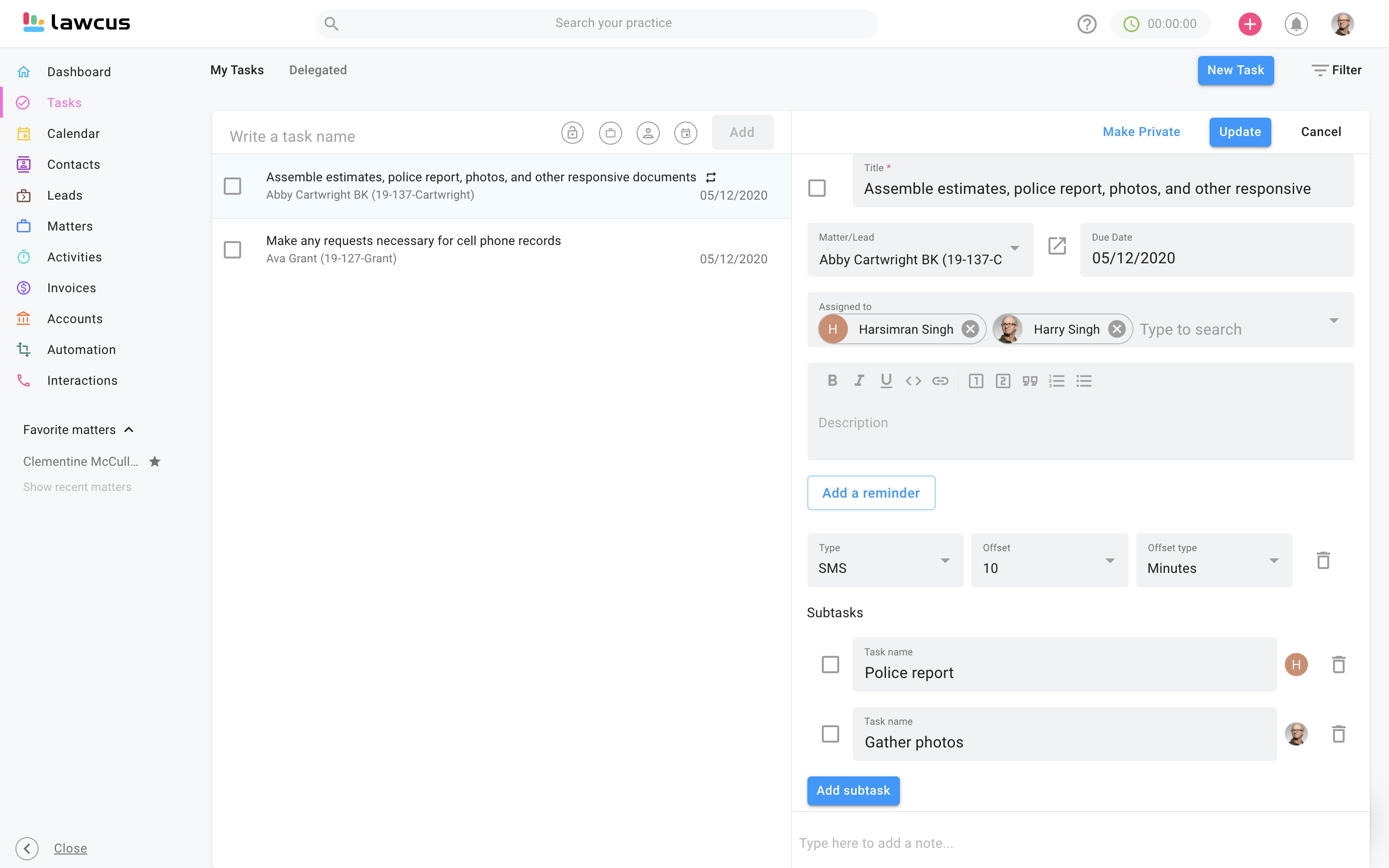Open the notifications bell
The image size is (1389, 868).
(1296, 24)
